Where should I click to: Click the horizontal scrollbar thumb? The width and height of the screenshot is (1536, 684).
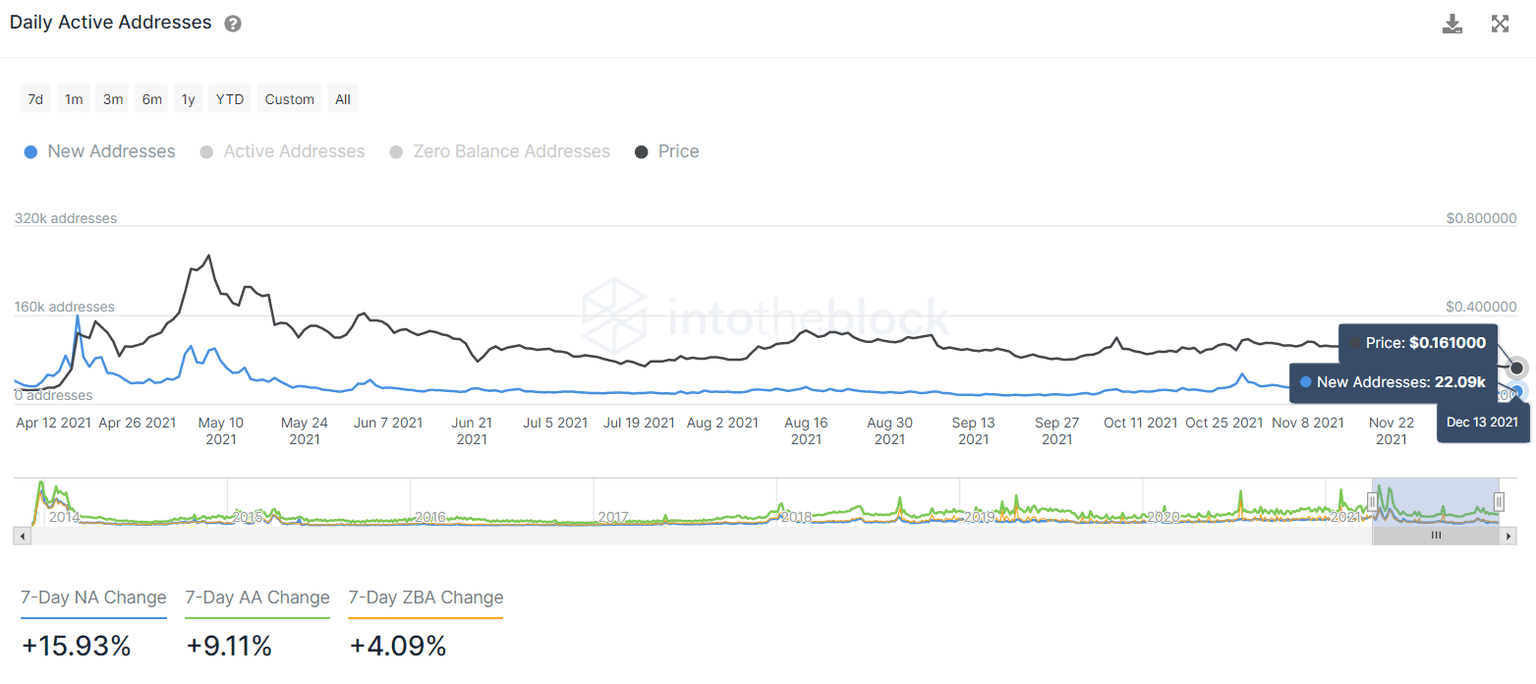1436,536
